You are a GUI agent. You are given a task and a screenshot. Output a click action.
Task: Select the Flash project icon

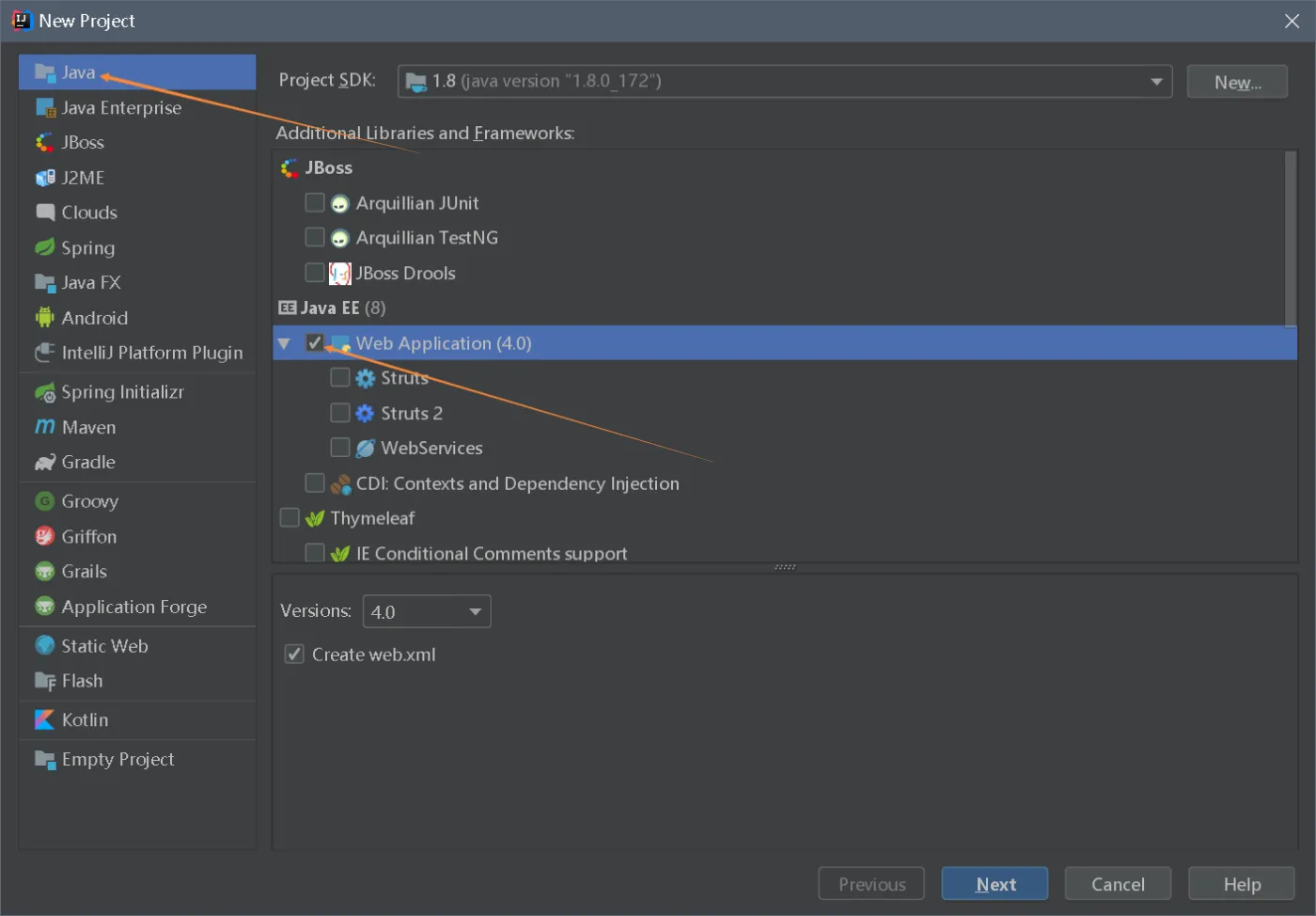(44, 681)
